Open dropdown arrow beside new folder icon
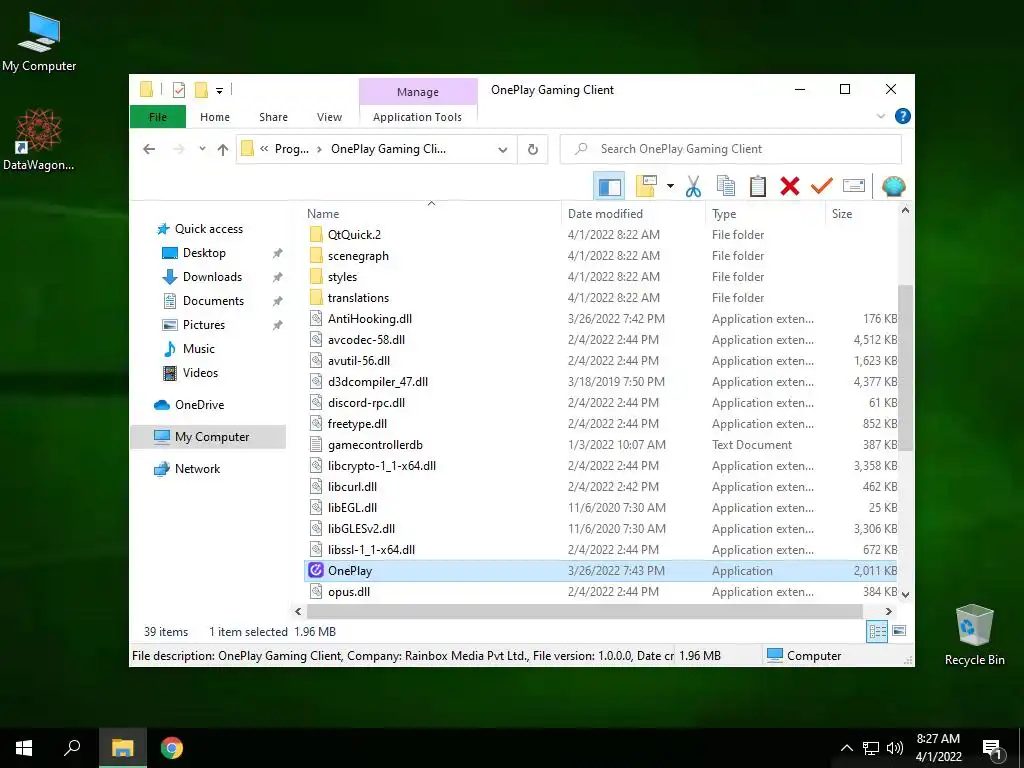Image resolution: width=1024 pixels, height=768 pixels. tap(670, 186)
